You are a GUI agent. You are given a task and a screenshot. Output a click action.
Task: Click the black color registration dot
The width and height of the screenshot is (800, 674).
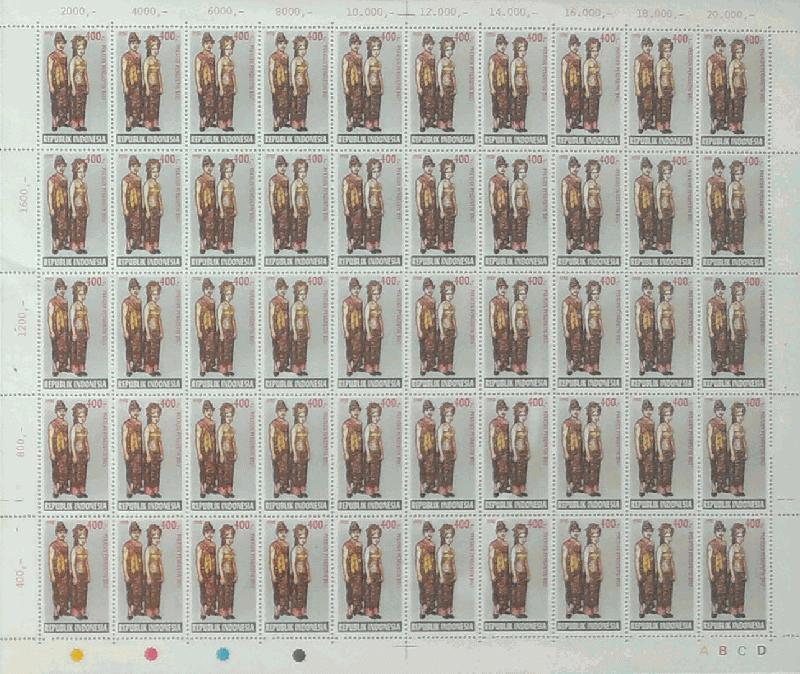298,655
